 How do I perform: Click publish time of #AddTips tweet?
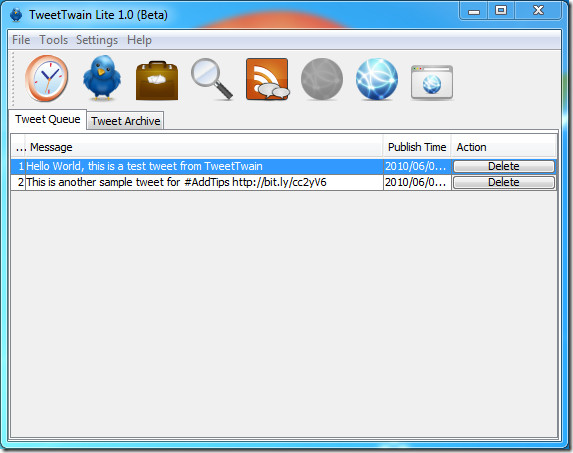pos(417,182)
